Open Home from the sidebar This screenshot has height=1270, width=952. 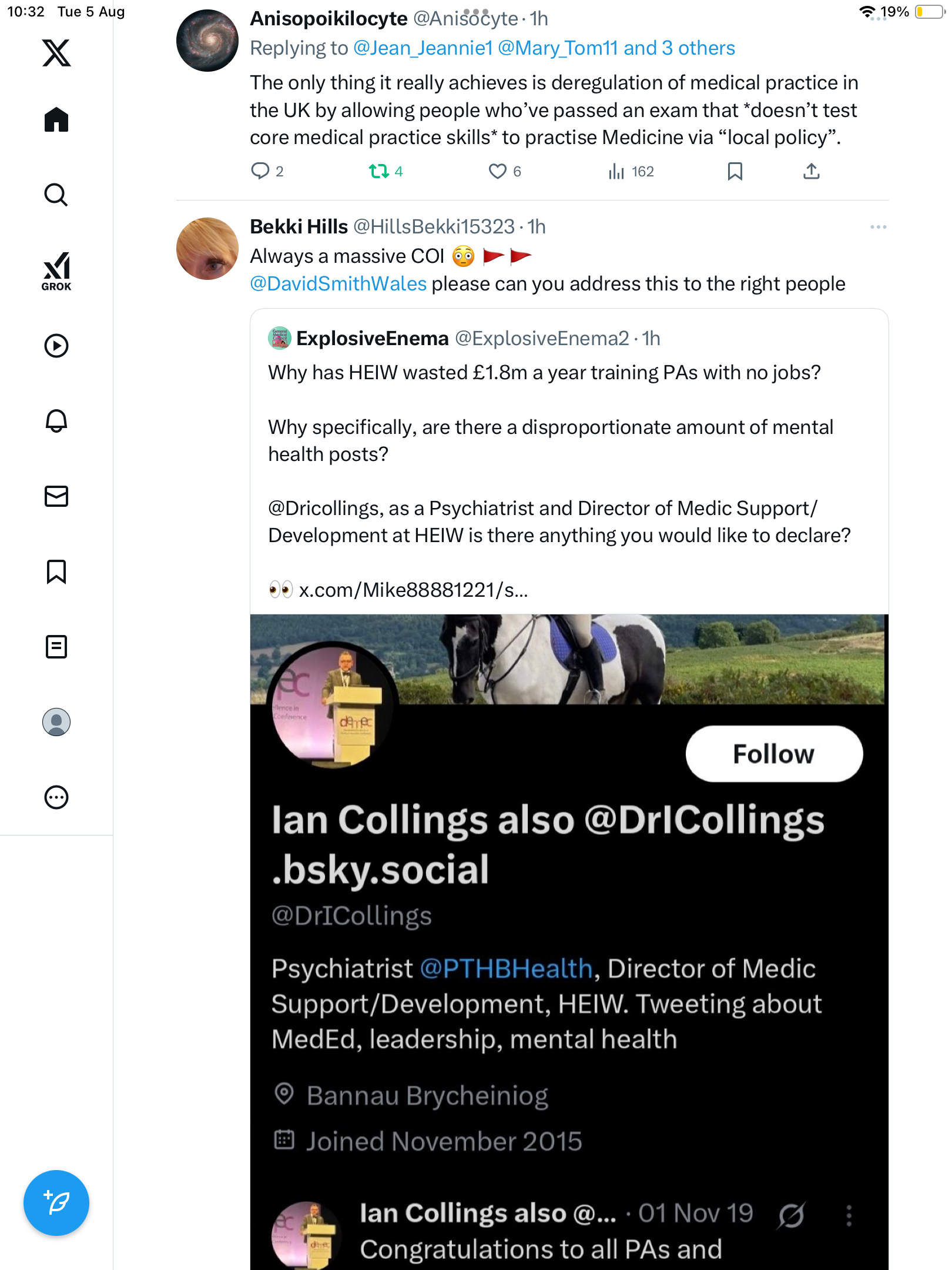pos(56,120)
